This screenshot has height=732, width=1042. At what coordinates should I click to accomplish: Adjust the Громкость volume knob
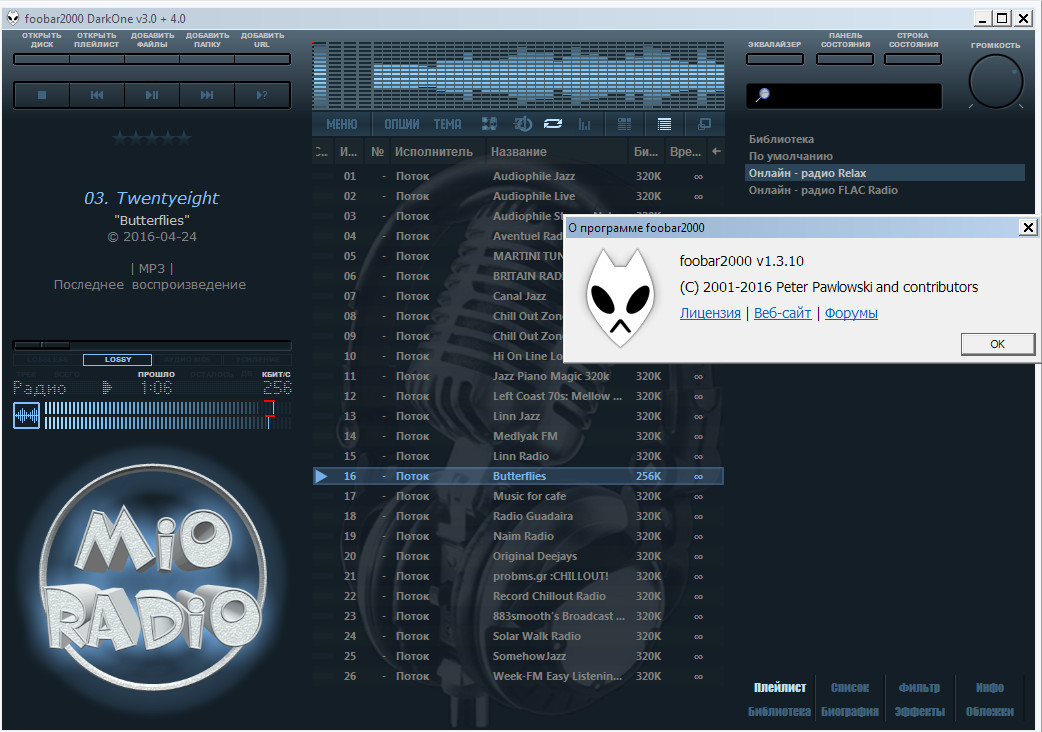(x=995, y=81)
